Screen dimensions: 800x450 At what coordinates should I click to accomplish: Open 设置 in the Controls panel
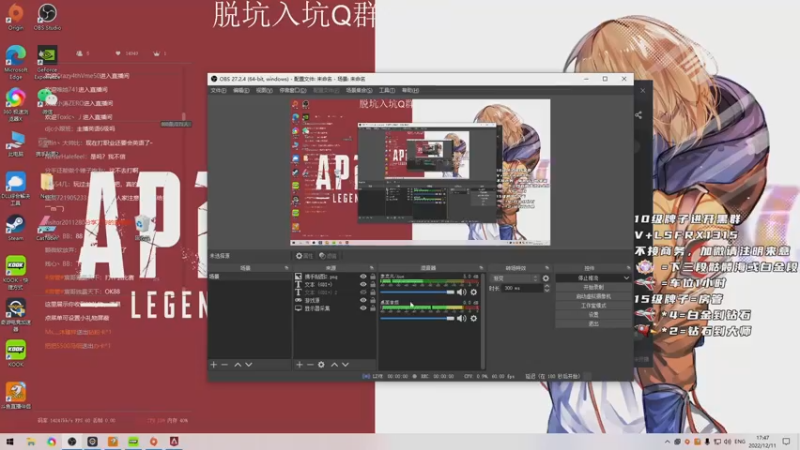(x=593, y=315)
